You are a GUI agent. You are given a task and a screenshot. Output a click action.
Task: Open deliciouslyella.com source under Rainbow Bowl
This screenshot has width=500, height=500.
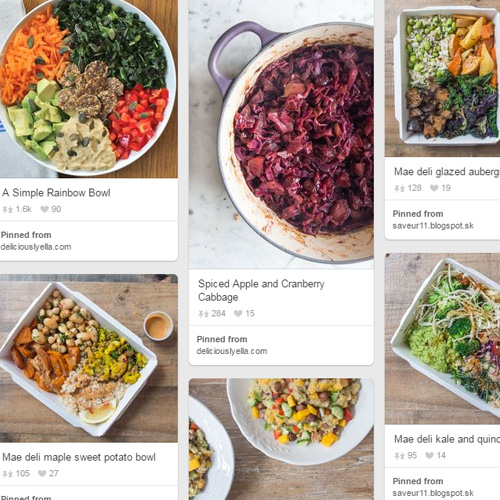click(x=36, y=247)
